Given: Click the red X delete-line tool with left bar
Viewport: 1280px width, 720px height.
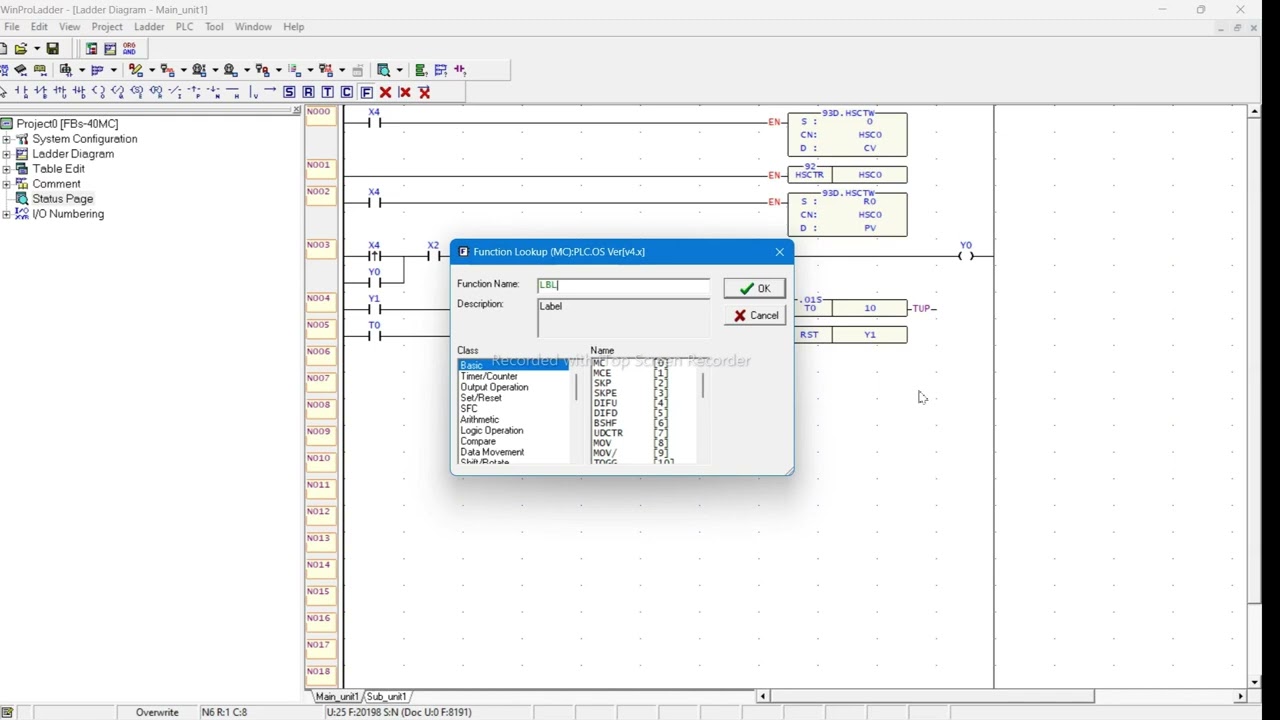Looking at the screenshot, I should 404,92.
